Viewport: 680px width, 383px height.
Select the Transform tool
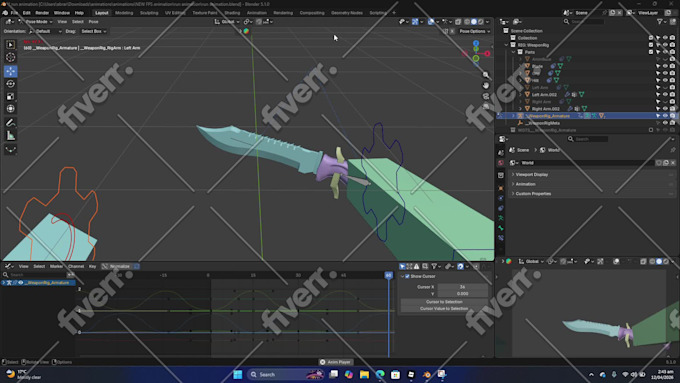(10, 109)
